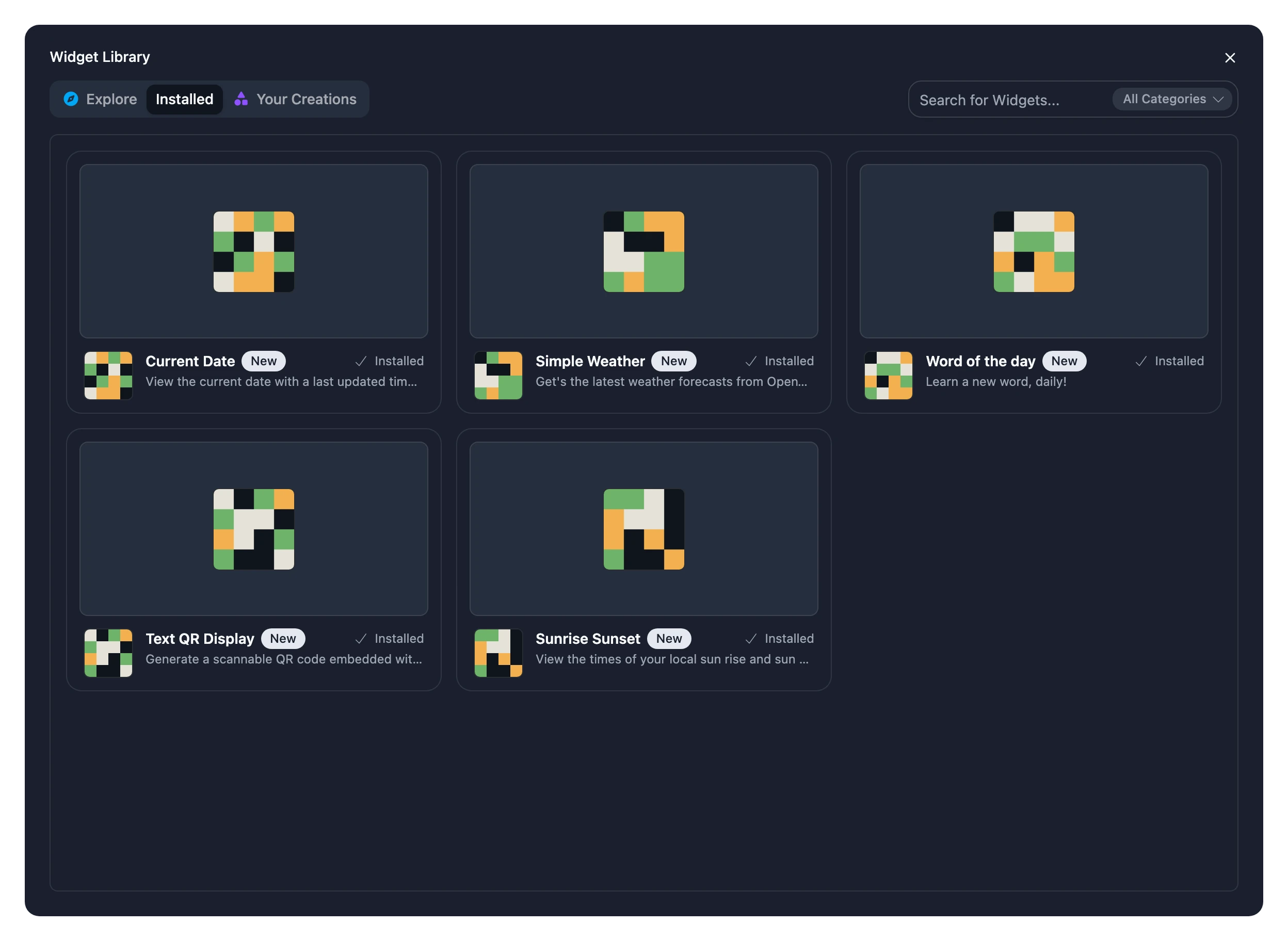Image resolution: width=1288 pixels, height=941 pixels.
Task: Click description "Get's the latest weather forecasts from Open..."
Action: (x=671, y=382)
